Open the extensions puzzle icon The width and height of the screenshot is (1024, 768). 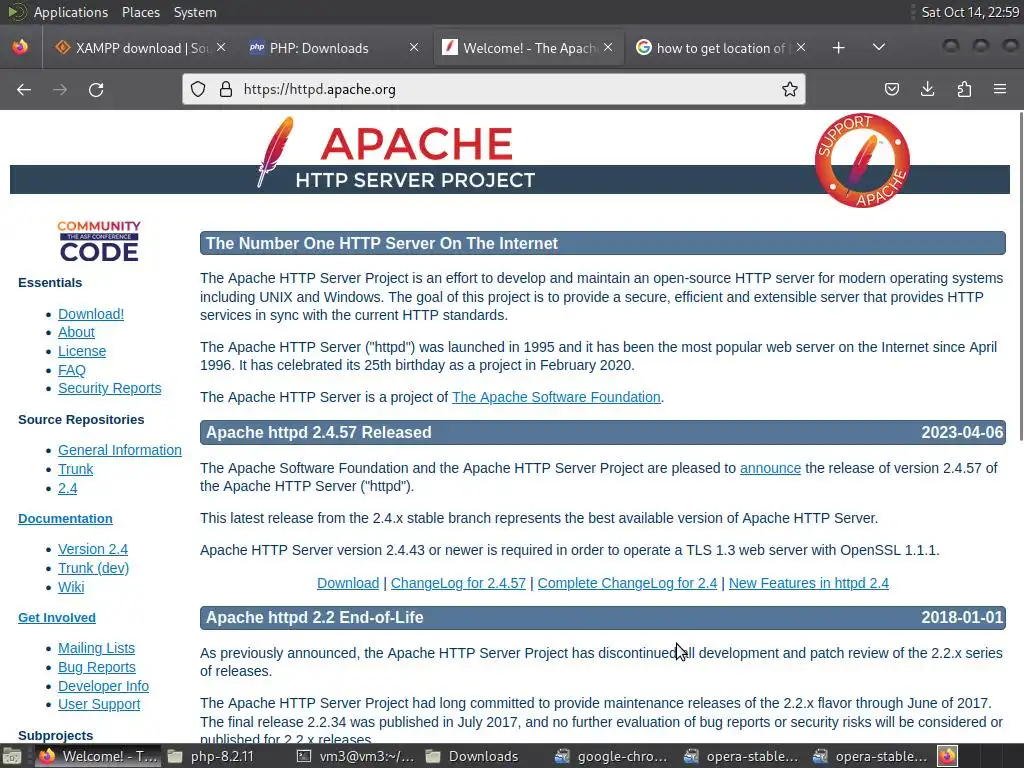coord(964,89)
